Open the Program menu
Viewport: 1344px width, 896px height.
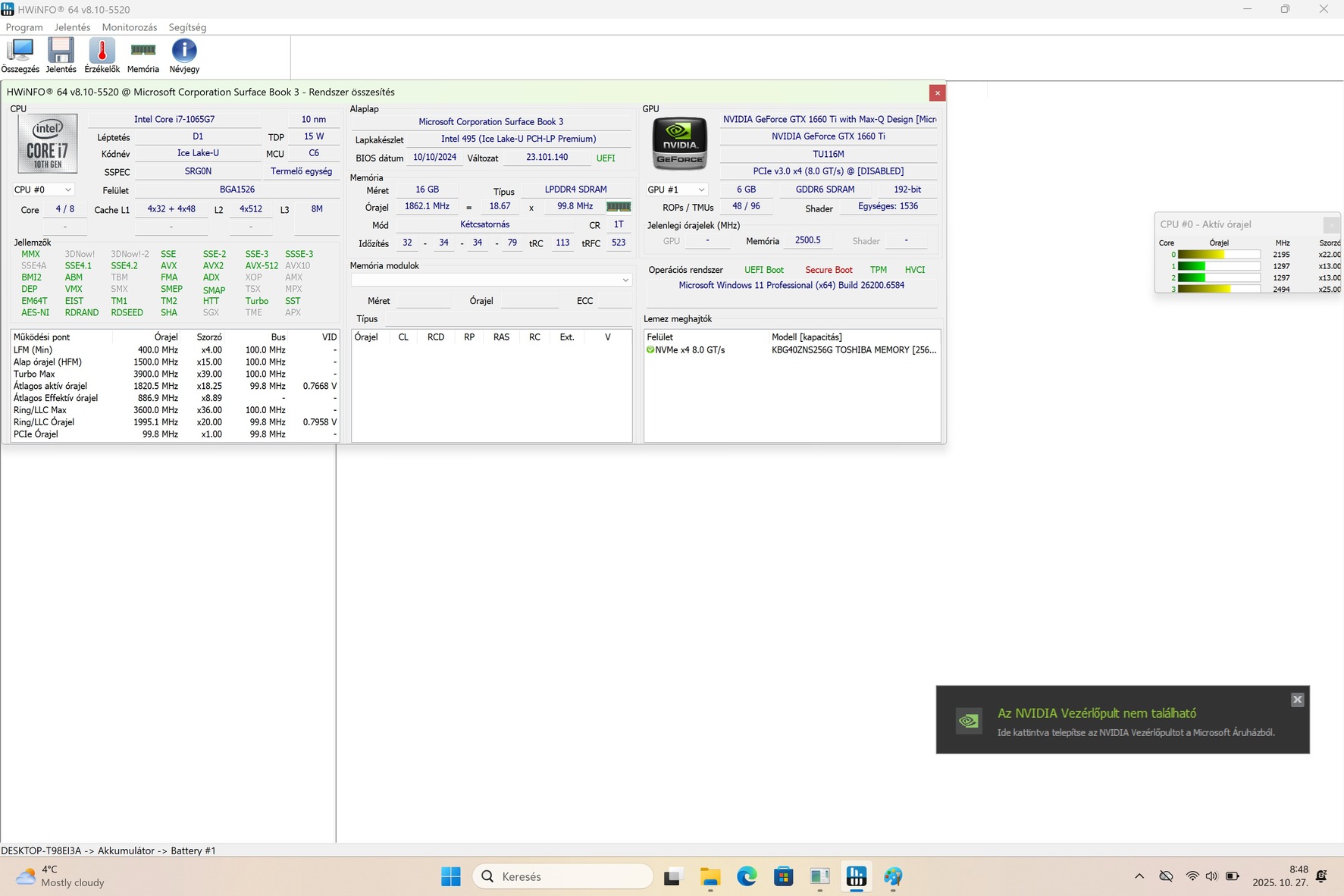24,27
